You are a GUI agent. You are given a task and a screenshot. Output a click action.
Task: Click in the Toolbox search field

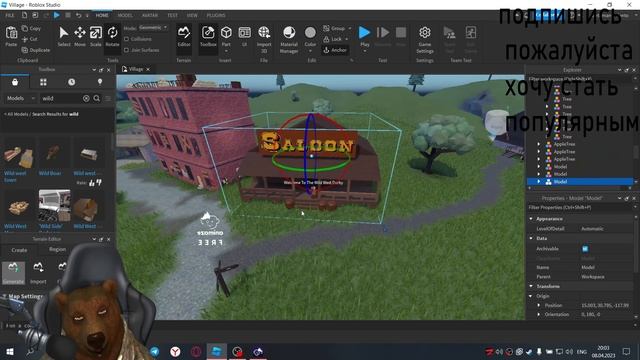tap(61, 98)
